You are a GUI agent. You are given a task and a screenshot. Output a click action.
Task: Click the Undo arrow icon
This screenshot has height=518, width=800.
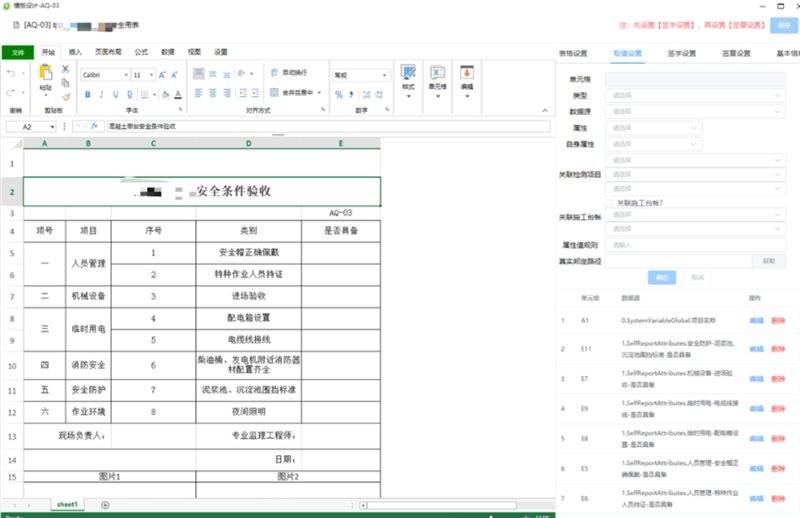(11, 73)
